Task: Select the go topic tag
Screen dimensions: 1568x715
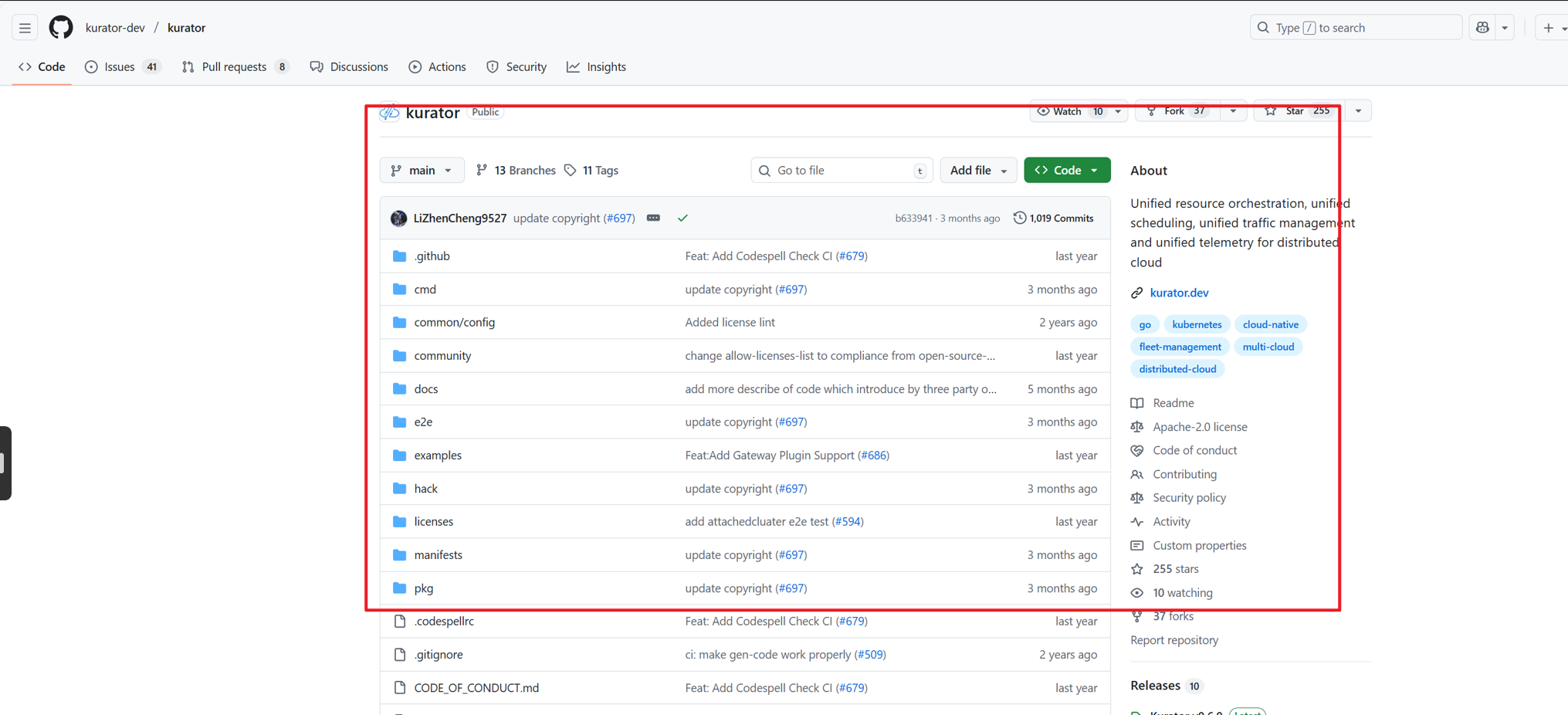Action: (x=1145, y=324)
